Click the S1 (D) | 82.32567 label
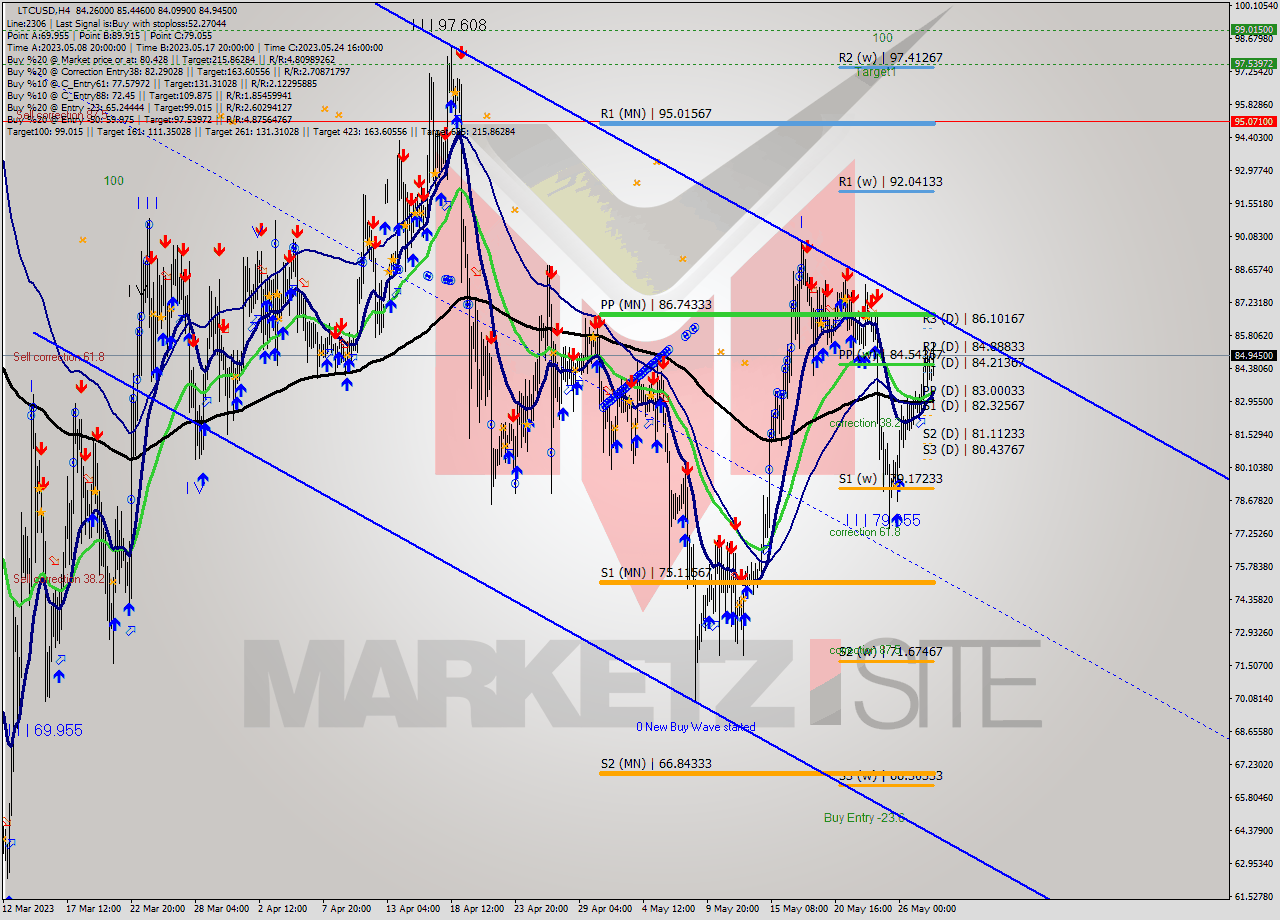 point(973,406)
